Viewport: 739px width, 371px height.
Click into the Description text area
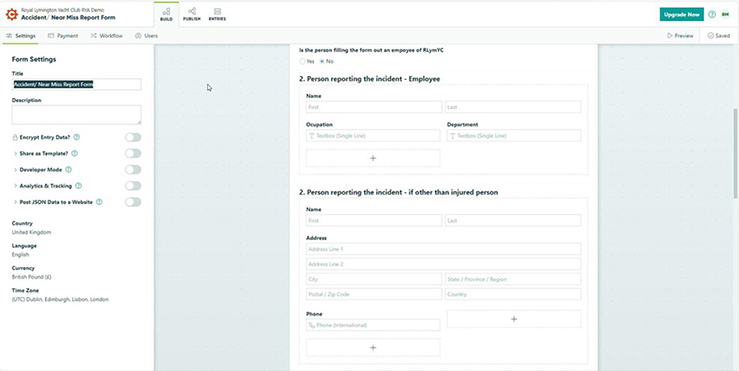[76, 115]
